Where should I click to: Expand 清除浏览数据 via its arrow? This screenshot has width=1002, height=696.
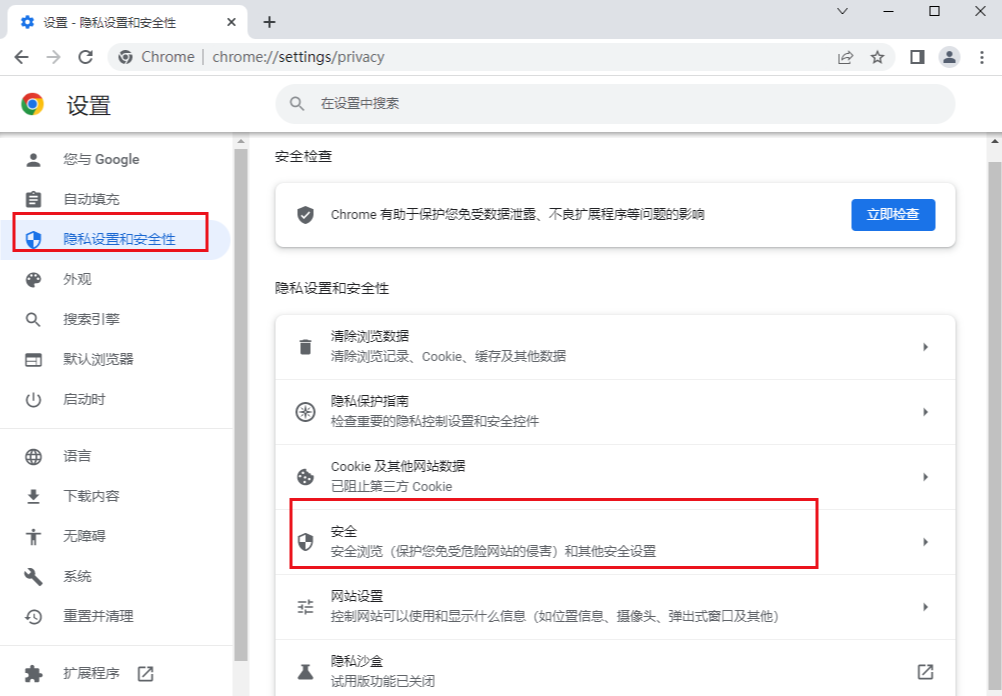pyautogui.click(x=925, y=347)
